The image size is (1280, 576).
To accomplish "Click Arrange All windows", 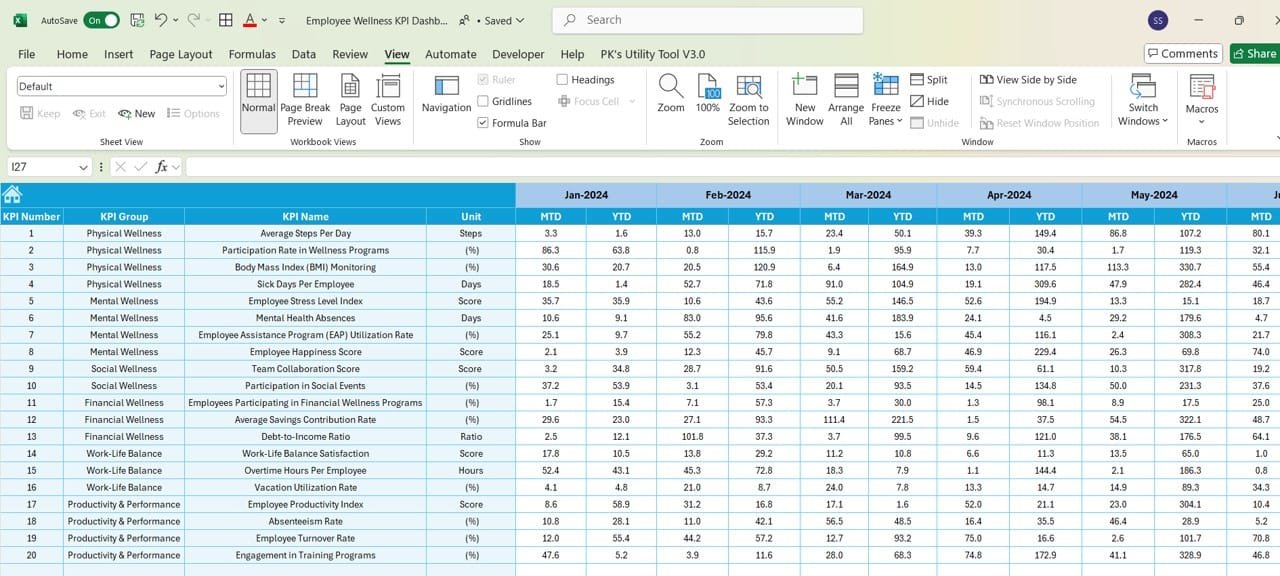I will (x=846, y=101).
